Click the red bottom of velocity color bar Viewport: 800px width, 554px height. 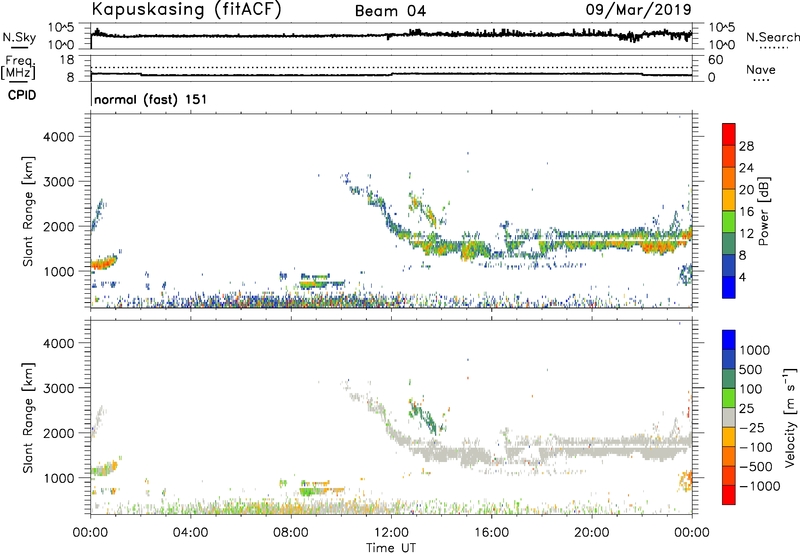[729, 495]
